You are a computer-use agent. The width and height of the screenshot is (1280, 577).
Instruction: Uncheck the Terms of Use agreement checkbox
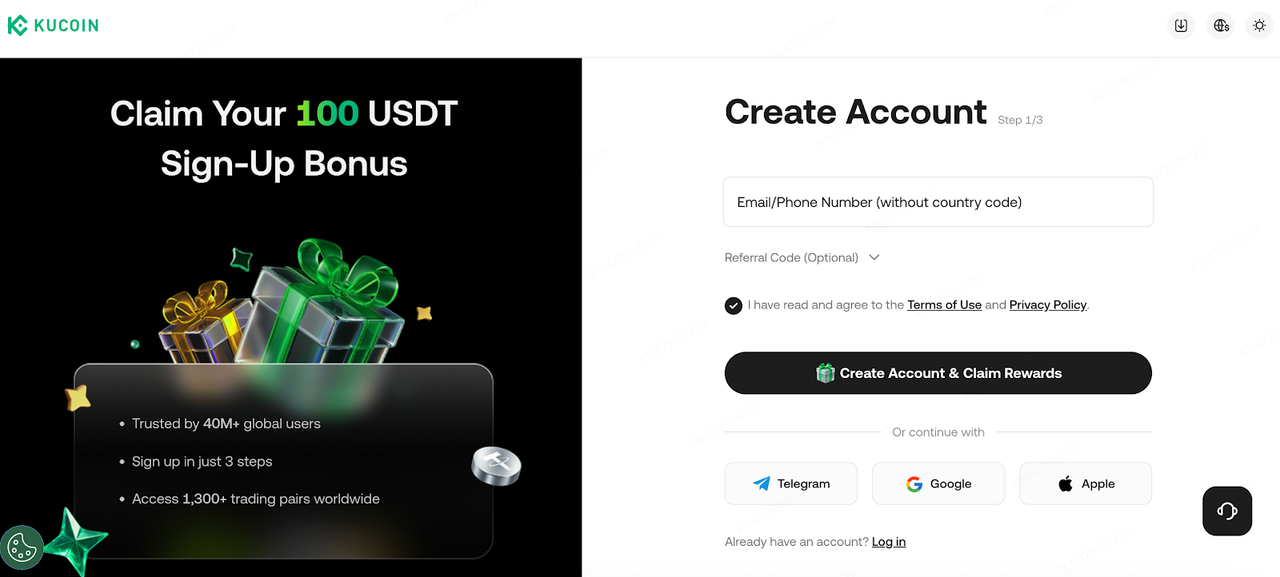(x=733, y=305)
